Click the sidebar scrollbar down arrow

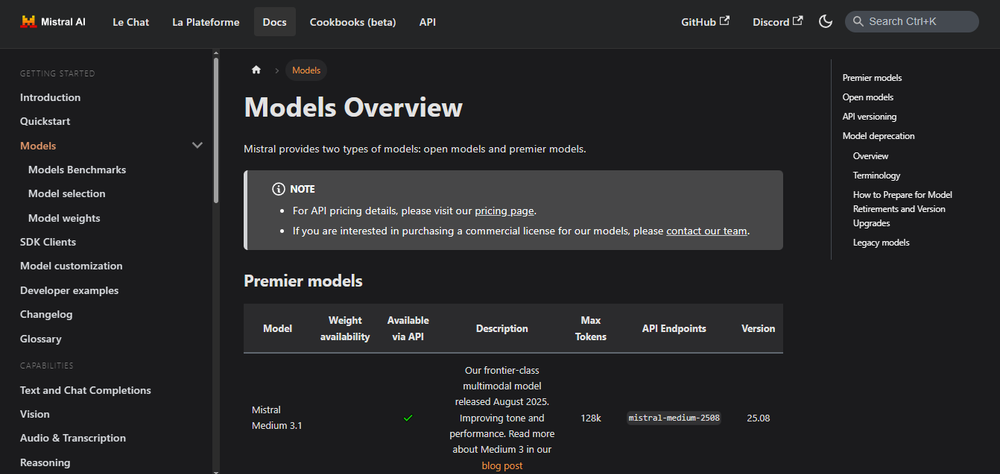[x=216, y=471]
